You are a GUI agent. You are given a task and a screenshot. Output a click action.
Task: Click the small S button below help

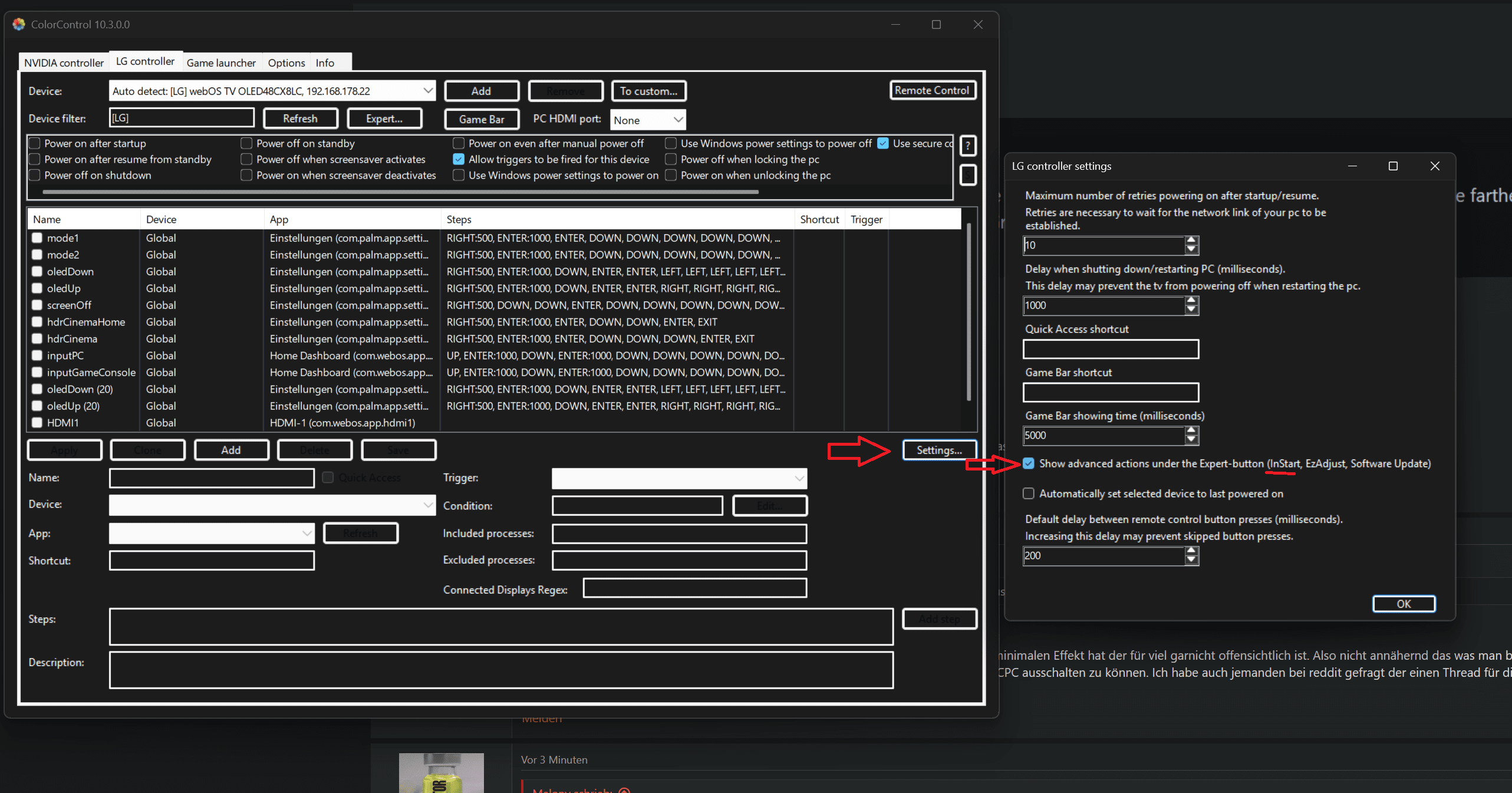click(x=968, y=175)
